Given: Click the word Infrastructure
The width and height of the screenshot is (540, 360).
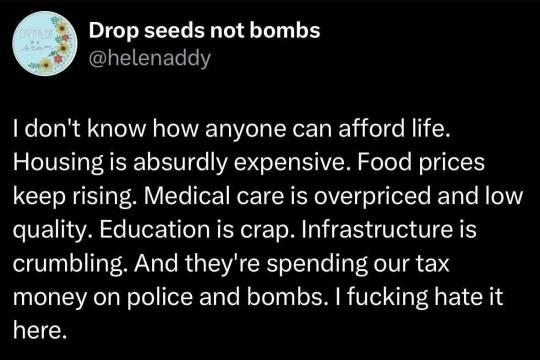Looking at the screenshot, I should (x=377, y=229).
